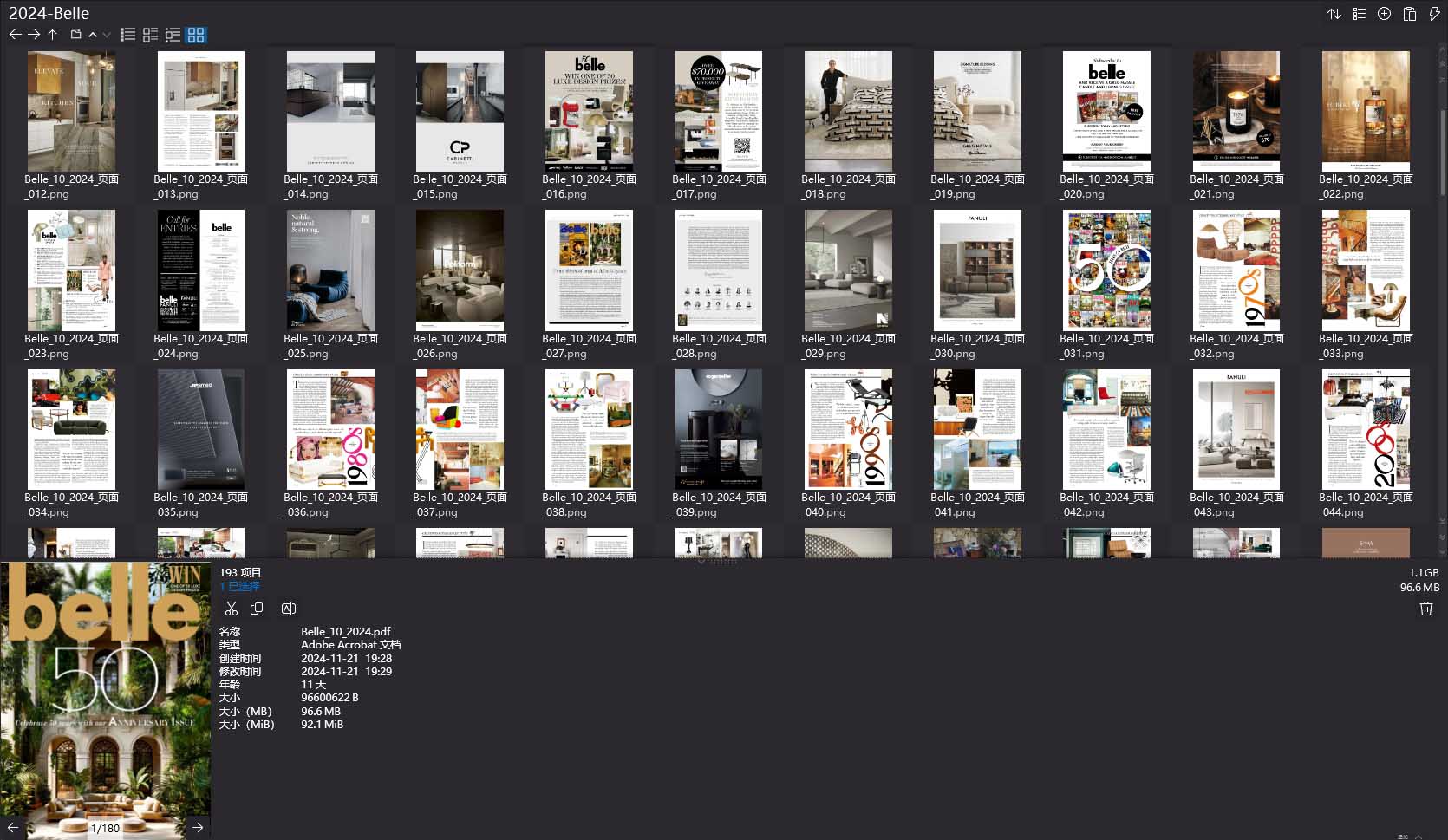The image size is (1448, 840).
Task: Click the clipboard paste icon at top right
Action: 1410,14
